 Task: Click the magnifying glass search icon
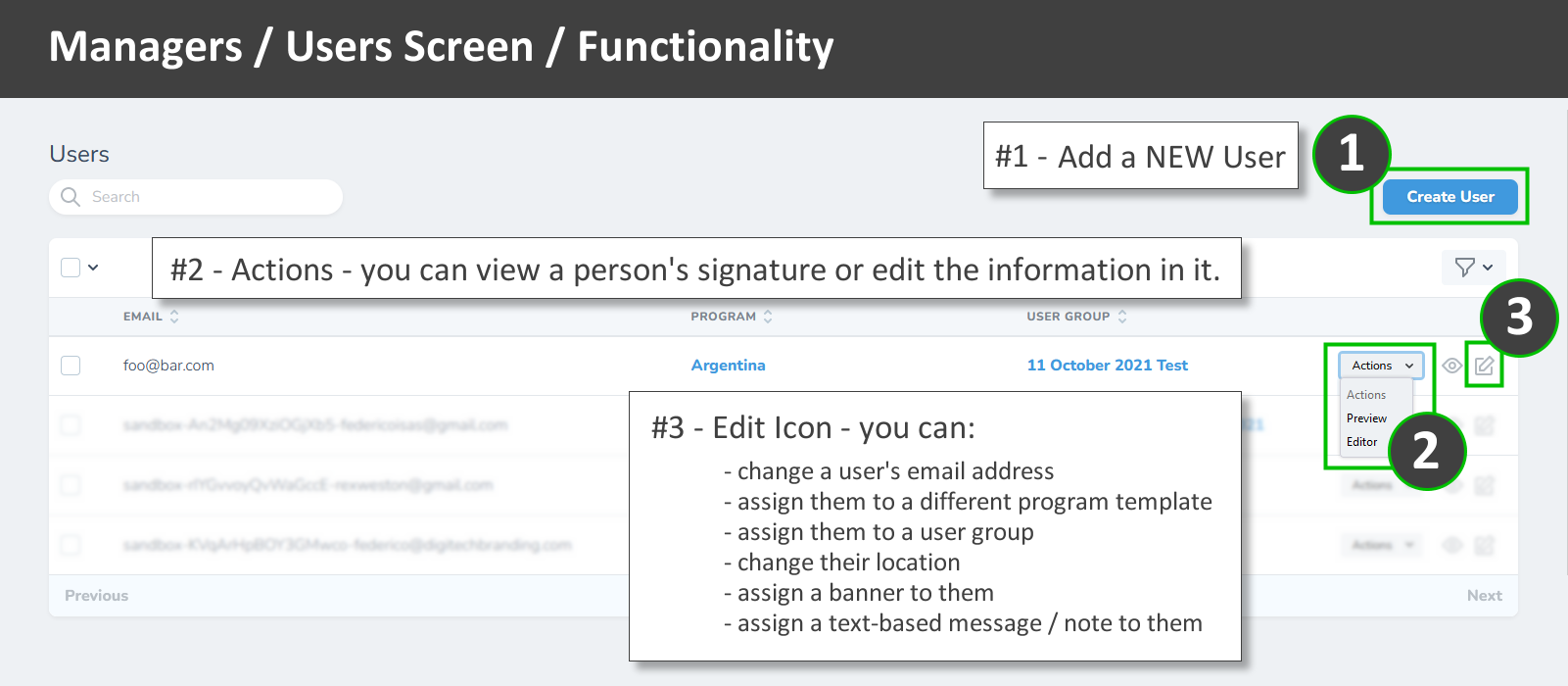(x=71, y=197)
